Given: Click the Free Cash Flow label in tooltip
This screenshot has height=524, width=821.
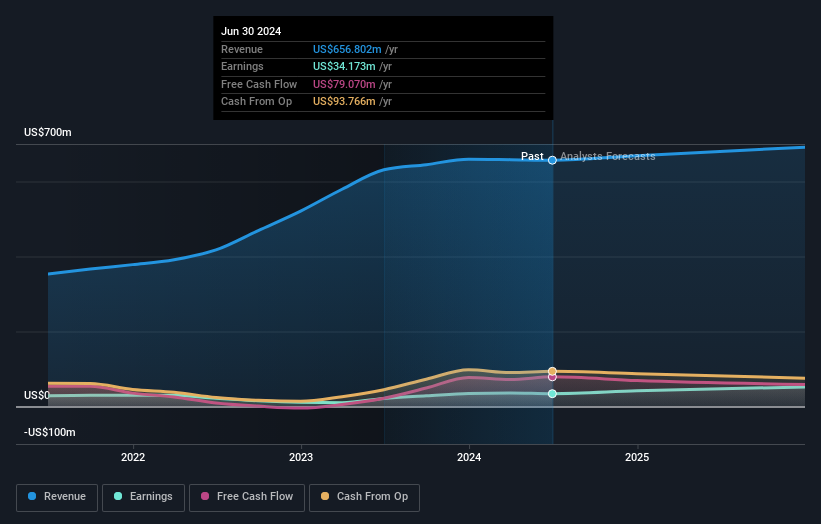Looking at the screenshot, I should (259, 84).
